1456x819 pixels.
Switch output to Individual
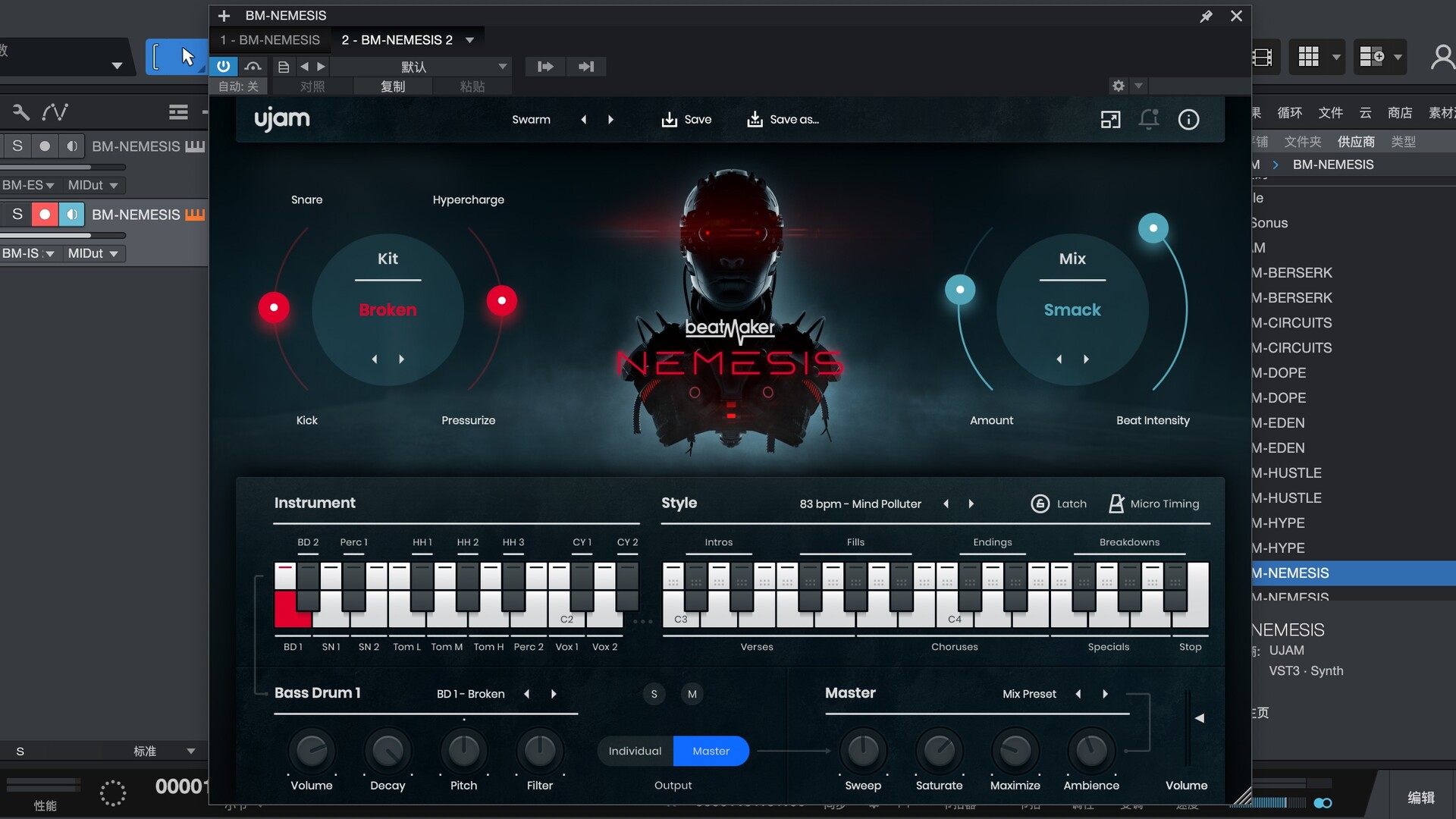click(635, 751)
